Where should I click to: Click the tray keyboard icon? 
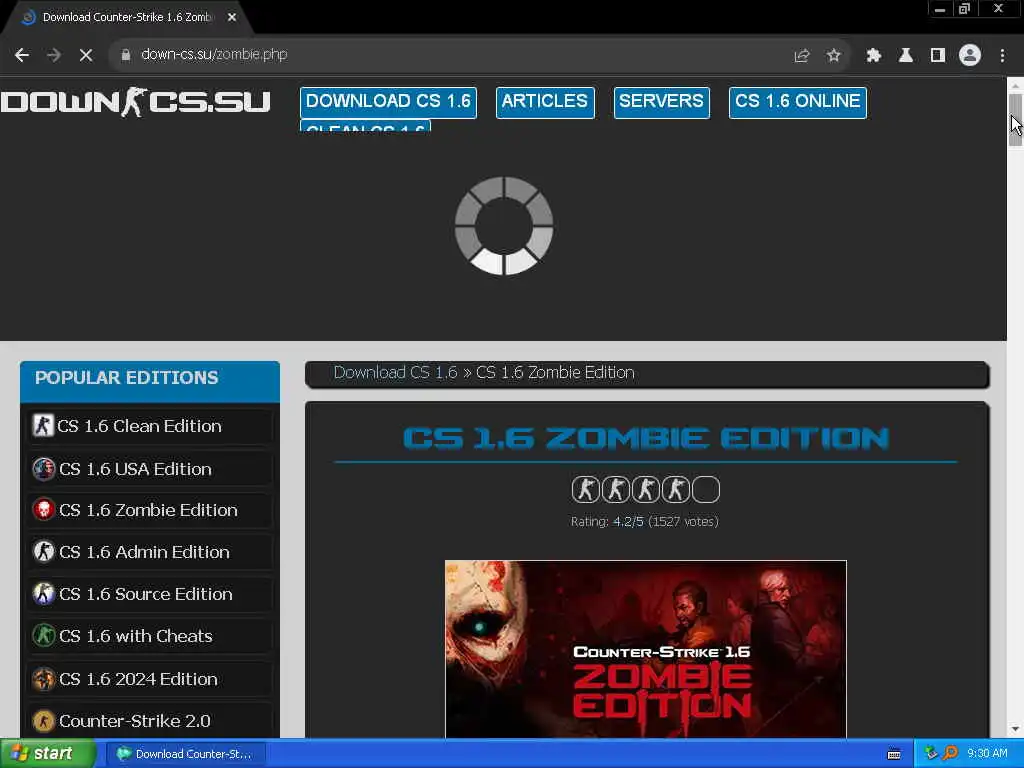point(894,754)
